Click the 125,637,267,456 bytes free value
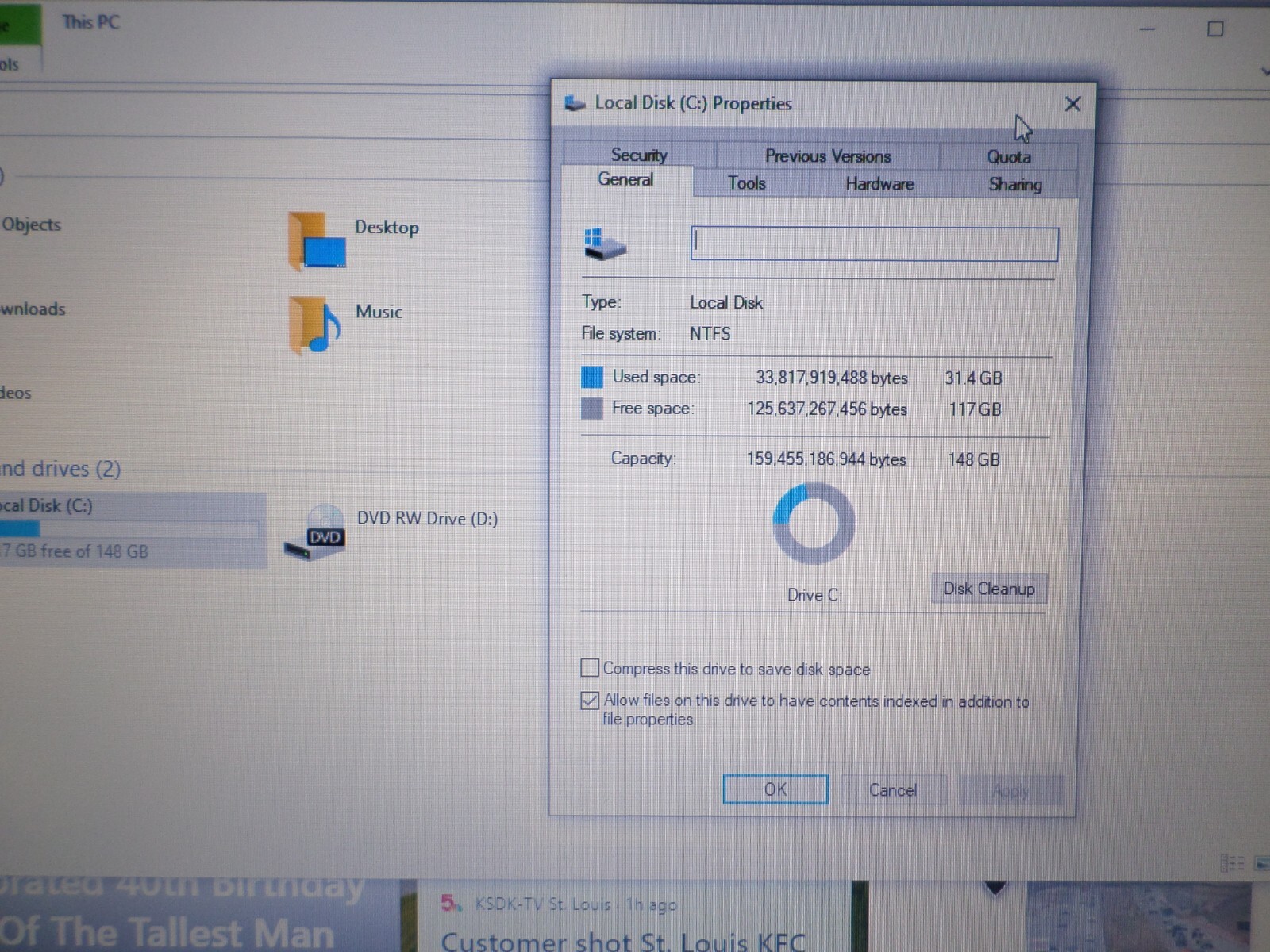This screenshot has width=1270, height=952. point(826,409)
